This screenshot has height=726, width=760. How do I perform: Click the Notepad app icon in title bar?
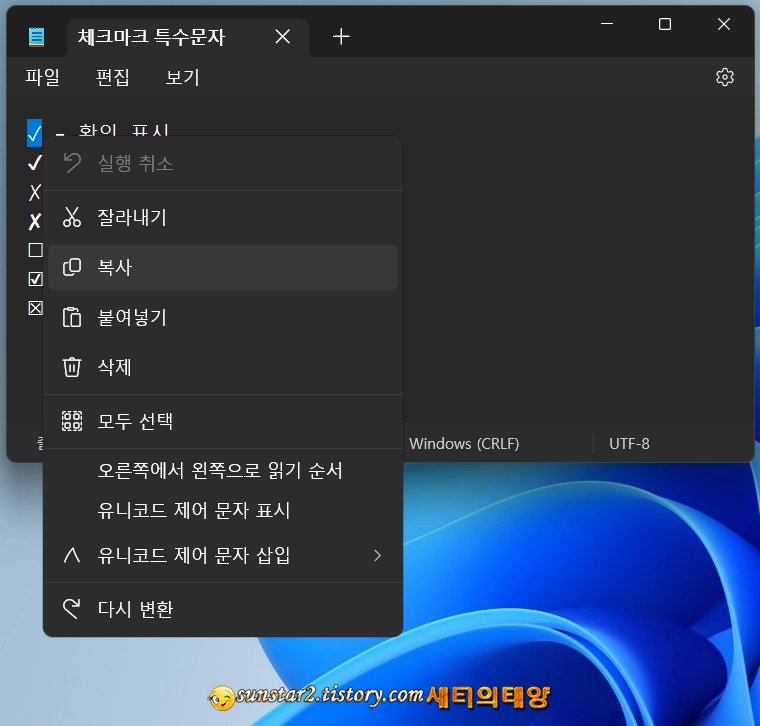(x=36, y=37)
